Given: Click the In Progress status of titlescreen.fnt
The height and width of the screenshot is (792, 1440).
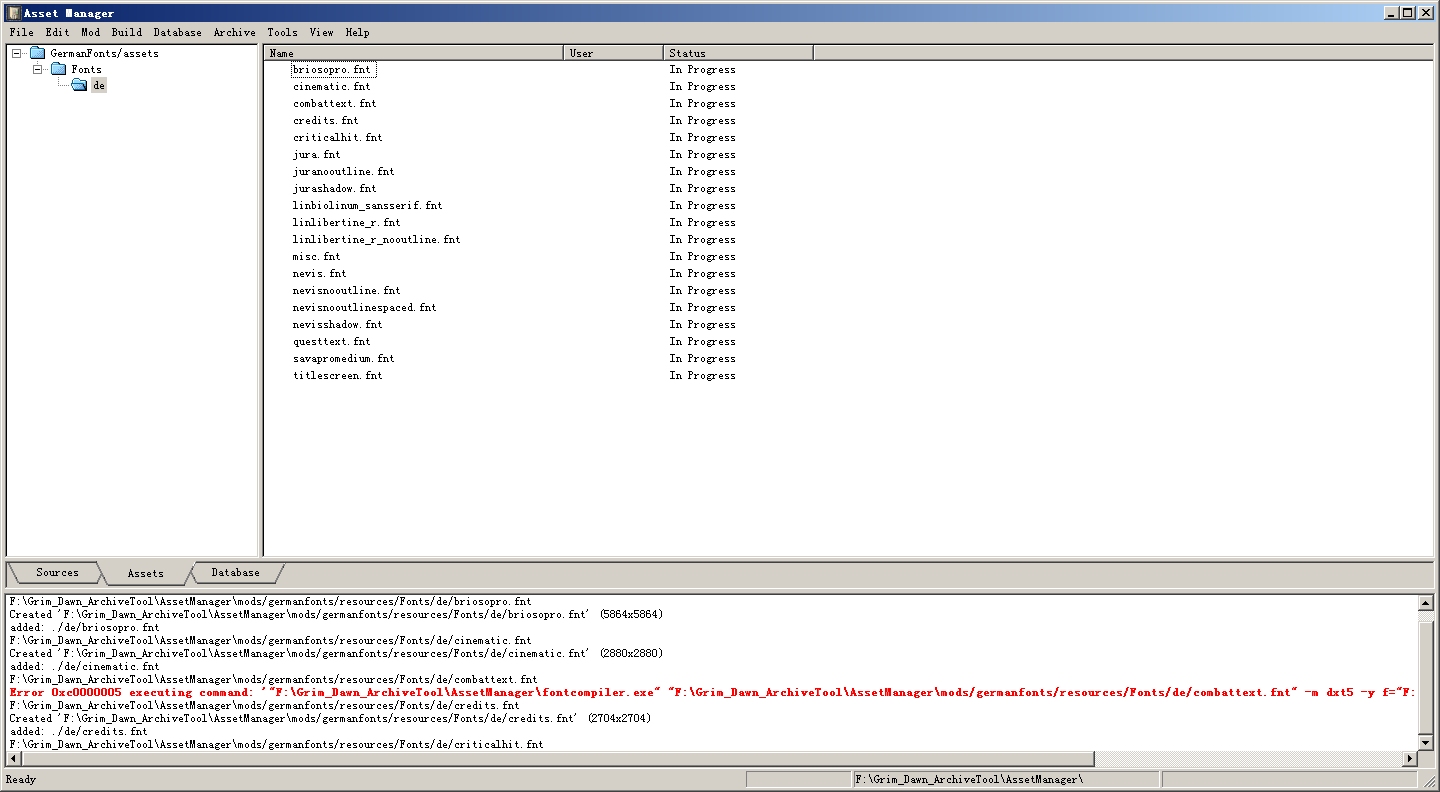Looking at the screenshot, I should (702, 376).
